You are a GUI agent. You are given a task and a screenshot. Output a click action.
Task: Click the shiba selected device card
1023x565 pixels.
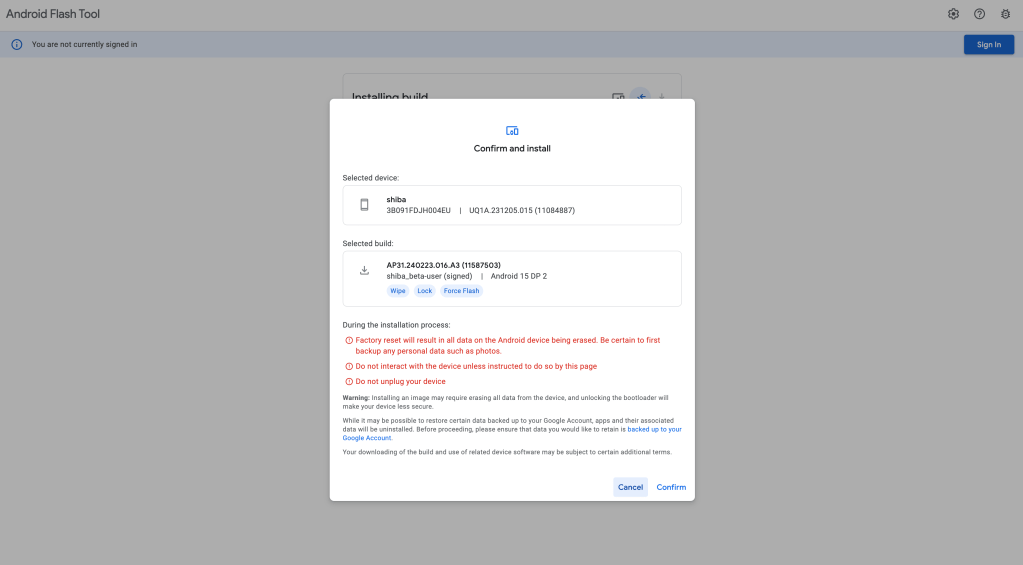pos(512,205)
